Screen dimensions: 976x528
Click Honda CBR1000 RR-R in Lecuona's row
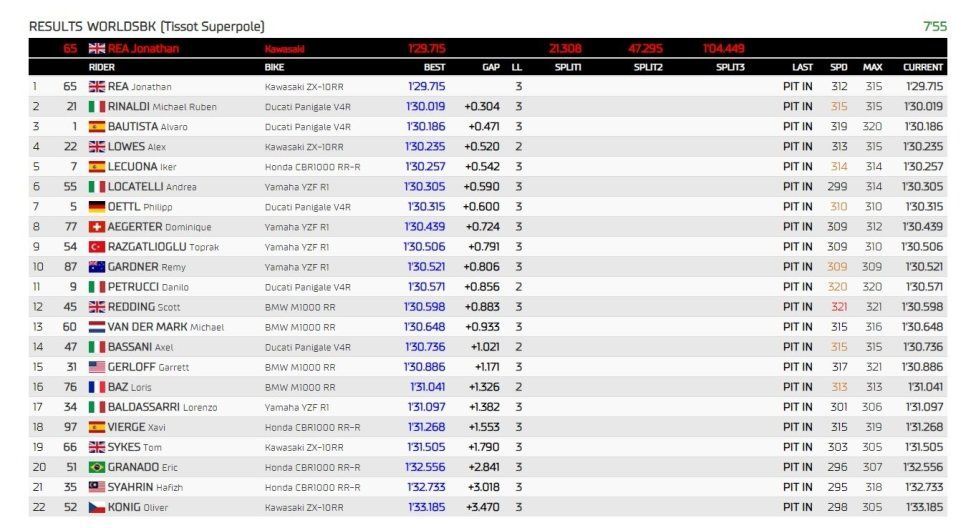point(312,167)
